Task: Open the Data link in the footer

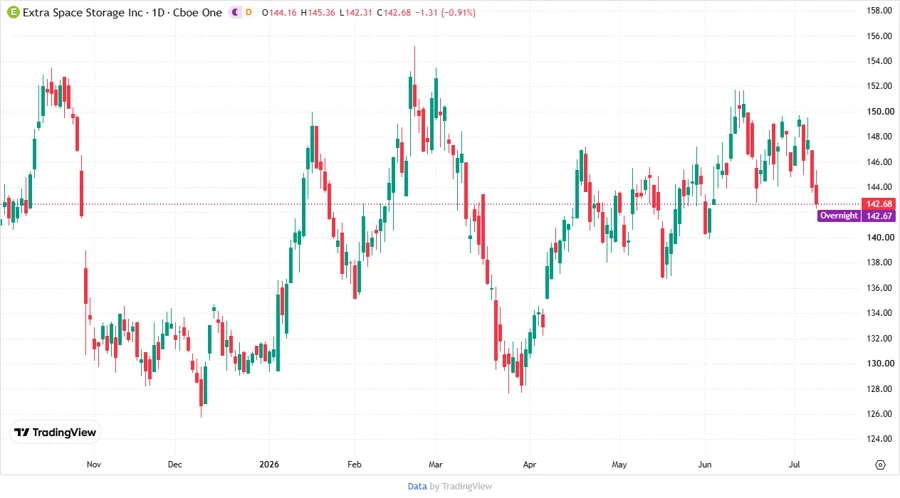Action: (x=417, y=486)
